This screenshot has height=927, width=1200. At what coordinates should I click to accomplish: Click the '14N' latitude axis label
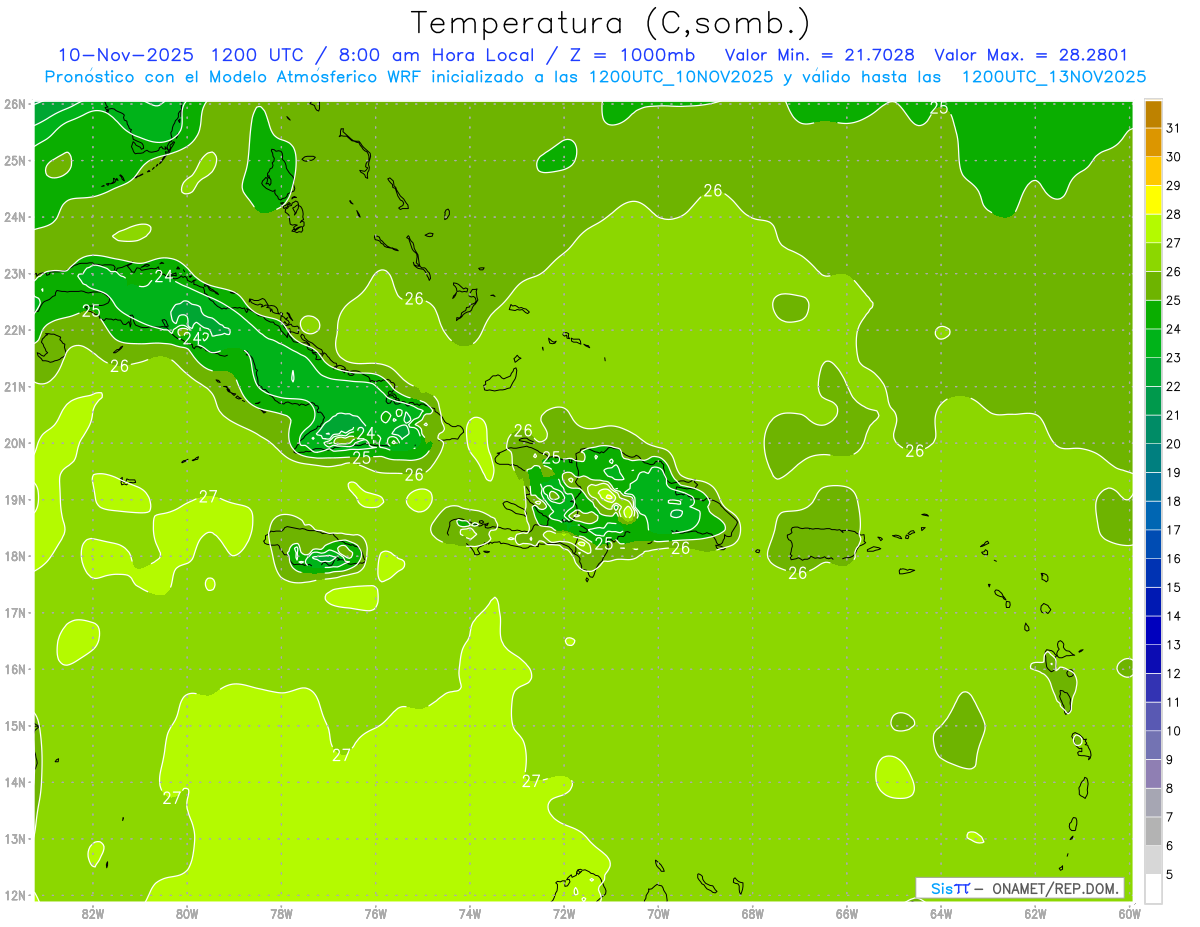coord(15,782)
